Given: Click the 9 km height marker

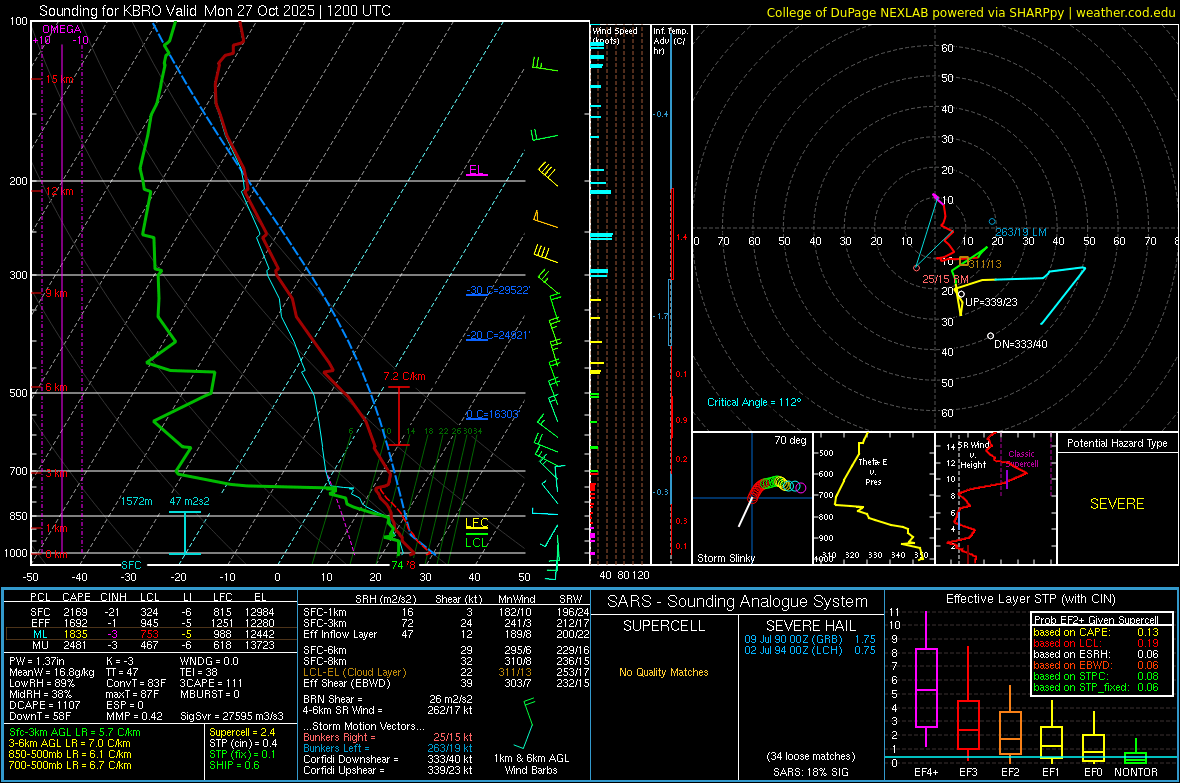Looking at the screenshot, I should click(x=56, y=293).
